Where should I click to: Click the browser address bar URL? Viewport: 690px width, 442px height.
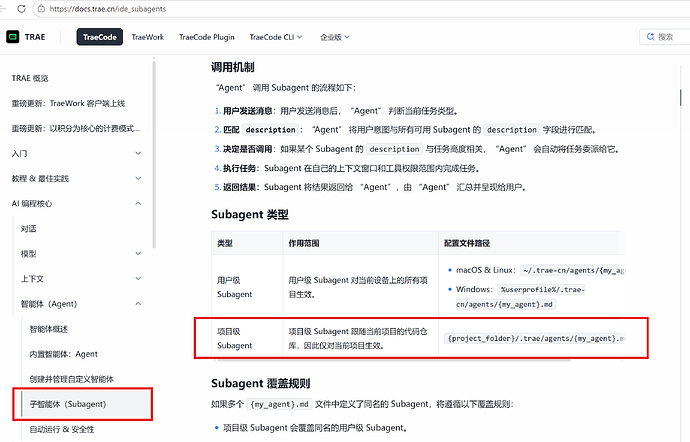point(108,9)
